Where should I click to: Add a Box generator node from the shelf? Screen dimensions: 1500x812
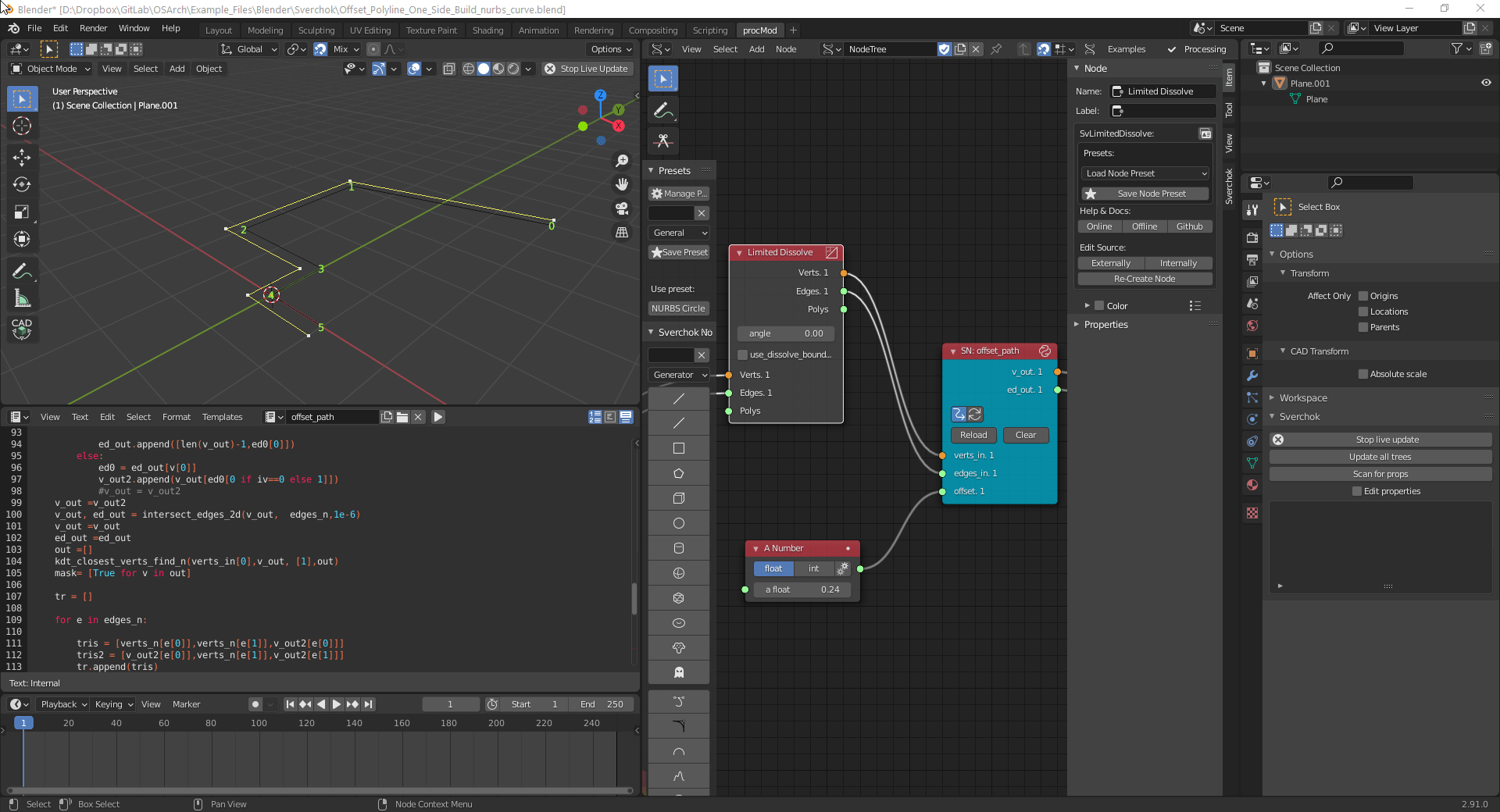(x=678, y=498)
